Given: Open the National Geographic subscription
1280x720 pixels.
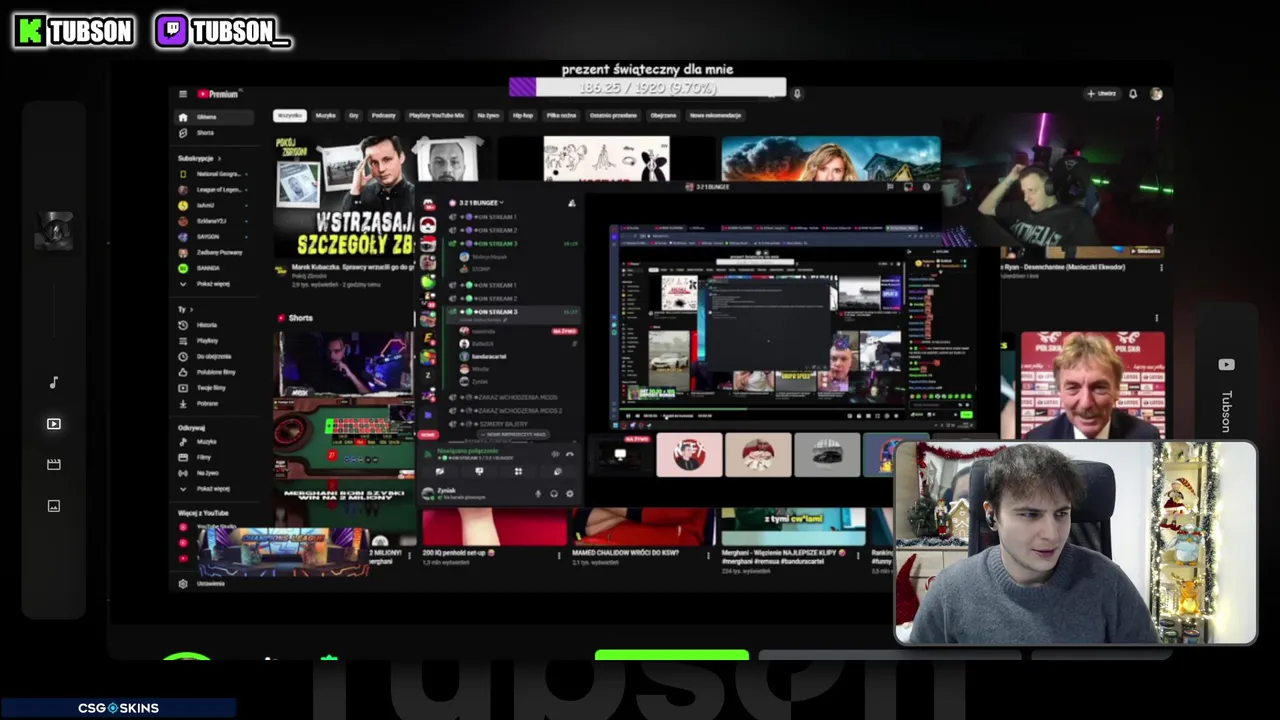Looking at the screenshot, I should tap(212, 174).
